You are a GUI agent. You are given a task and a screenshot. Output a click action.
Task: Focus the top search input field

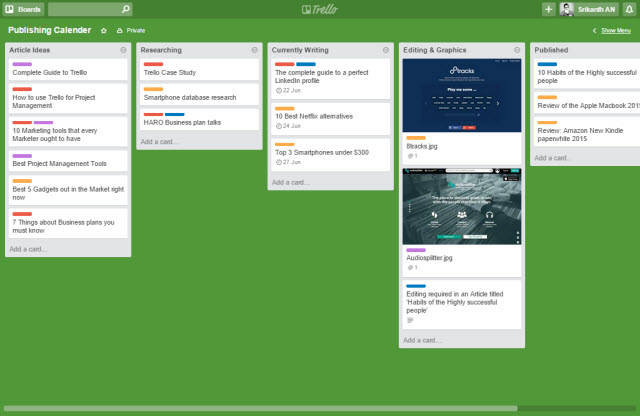tap(90, 9)
